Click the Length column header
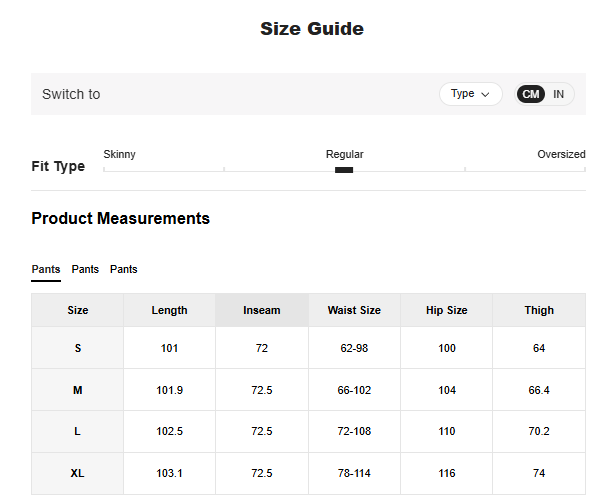The height and width of the screenshot is (496, 606). tap(169, 310)
